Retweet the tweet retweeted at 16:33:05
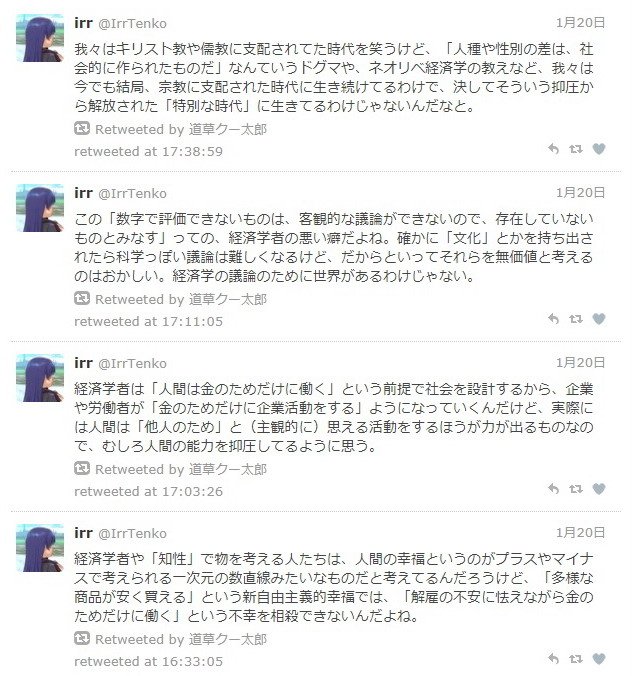Screen dimensions: 633x676 576,659
